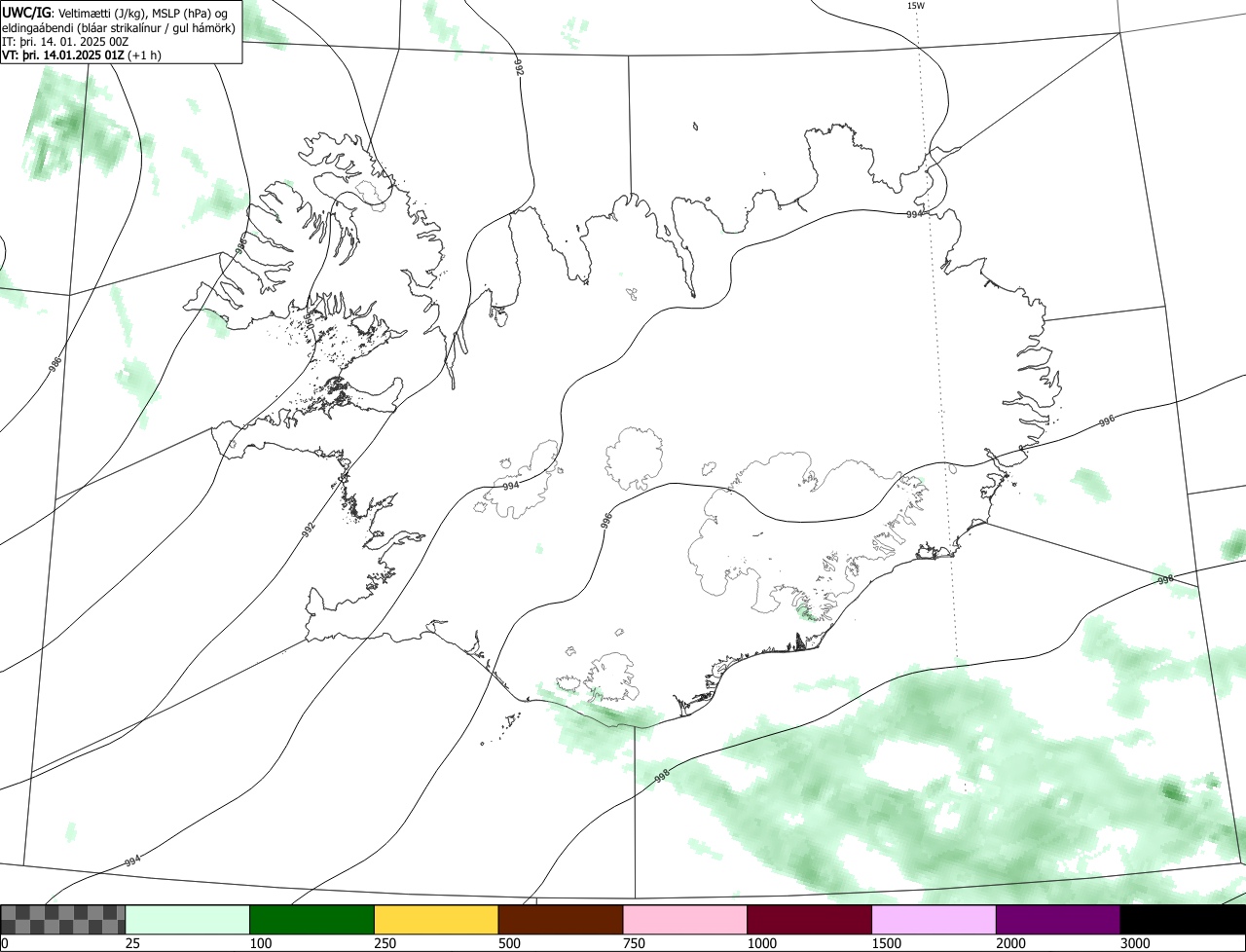The width and height of the screenshot is (1246, 952).
Task: Click the purple 2000–3000 legend swatch
Action: click(1058, 920)
